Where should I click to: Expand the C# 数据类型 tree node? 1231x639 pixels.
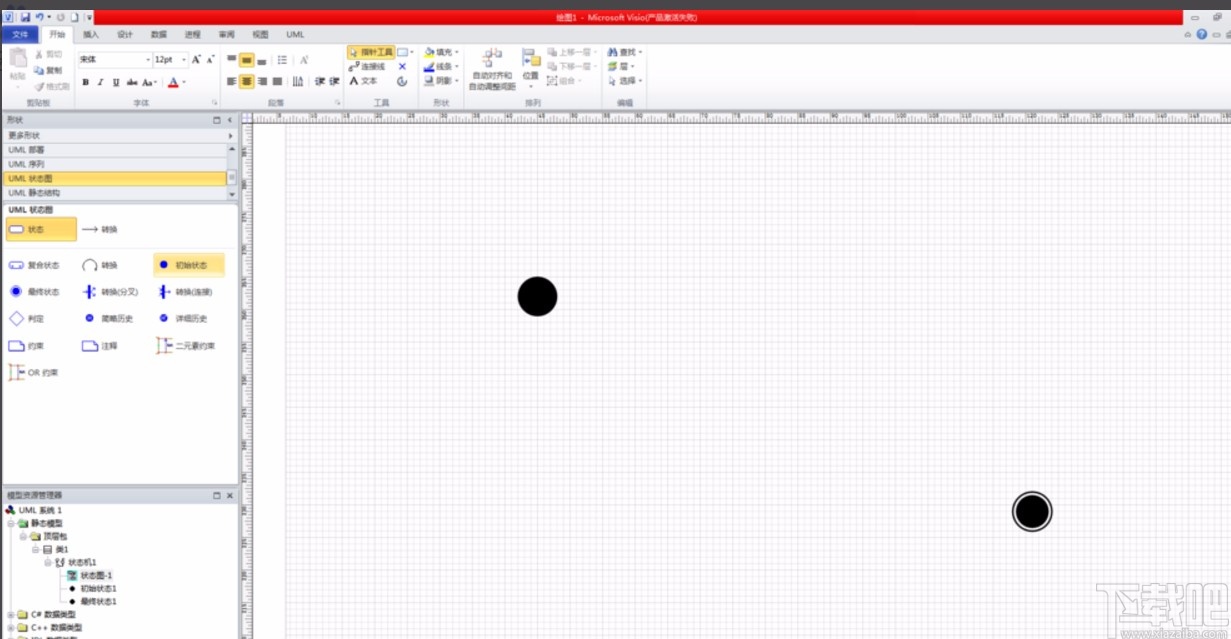(8, 615)
